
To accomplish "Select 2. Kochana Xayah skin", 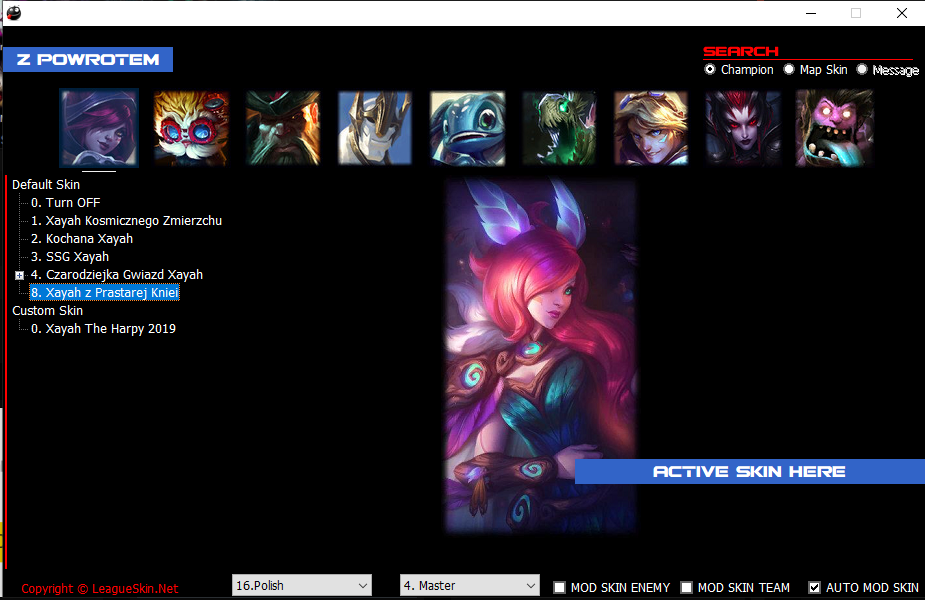I will (82, 239).
